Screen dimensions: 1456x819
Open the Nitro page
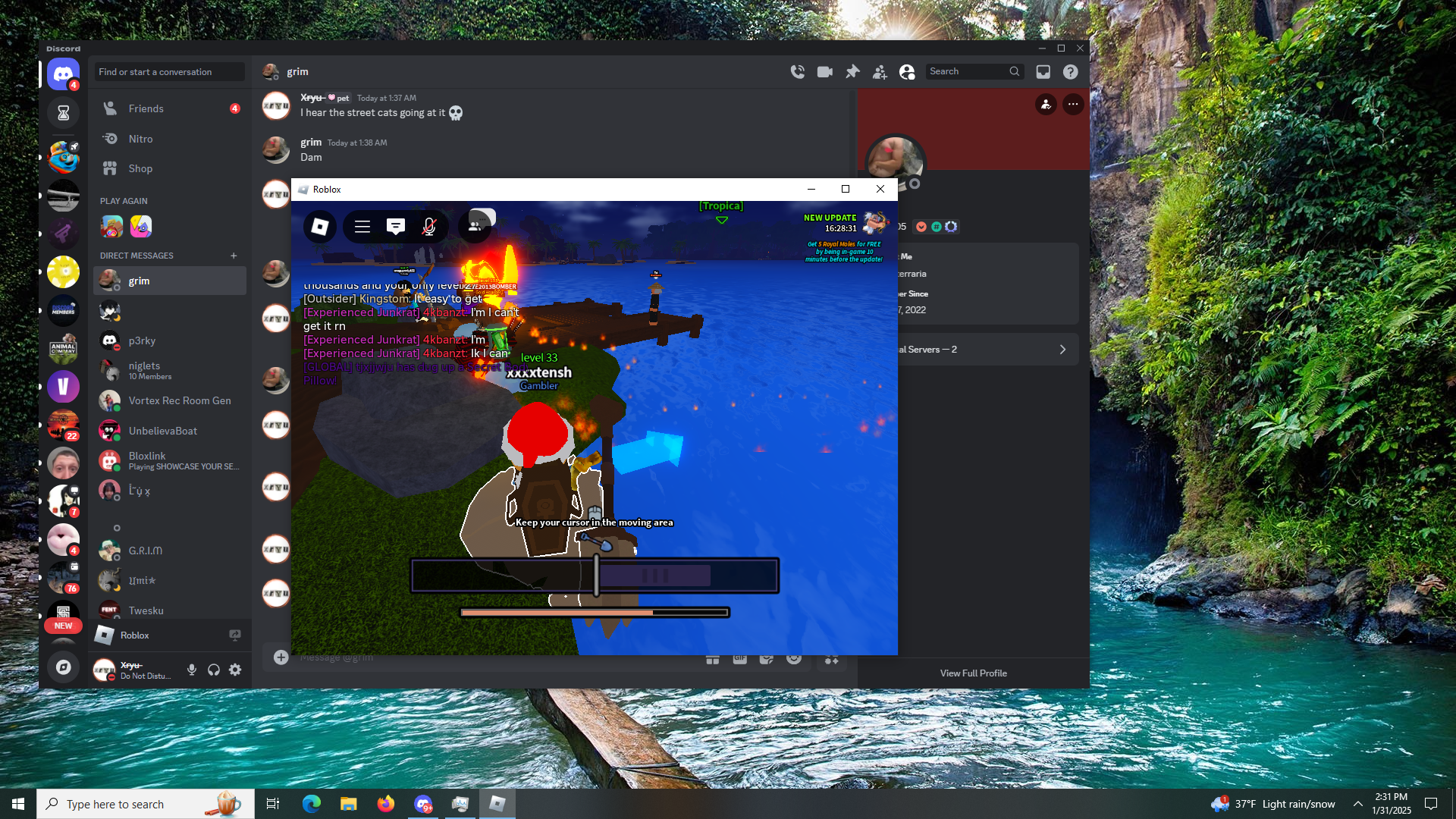[140, 139]
